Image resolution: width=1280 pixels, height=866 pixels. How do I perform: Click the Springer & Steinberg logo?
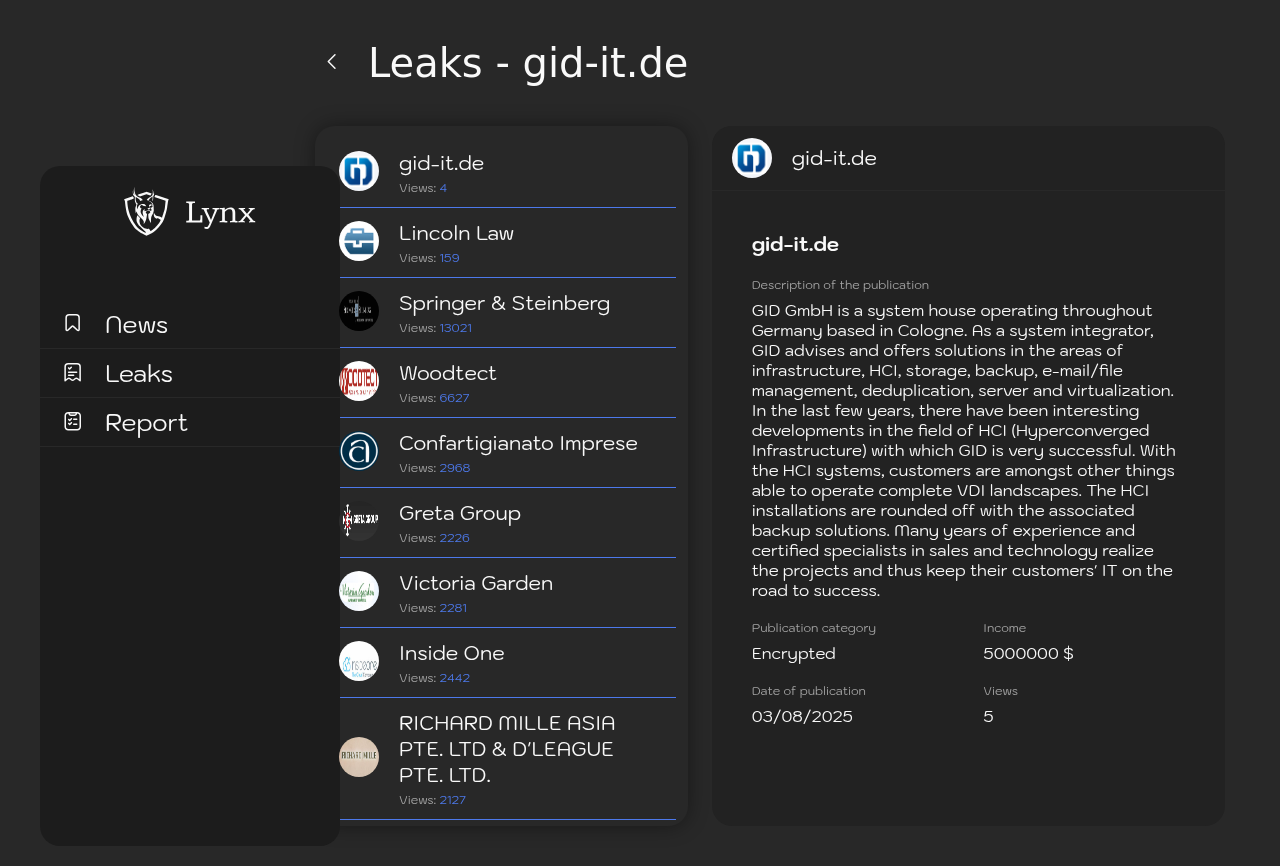coord(359,311)
